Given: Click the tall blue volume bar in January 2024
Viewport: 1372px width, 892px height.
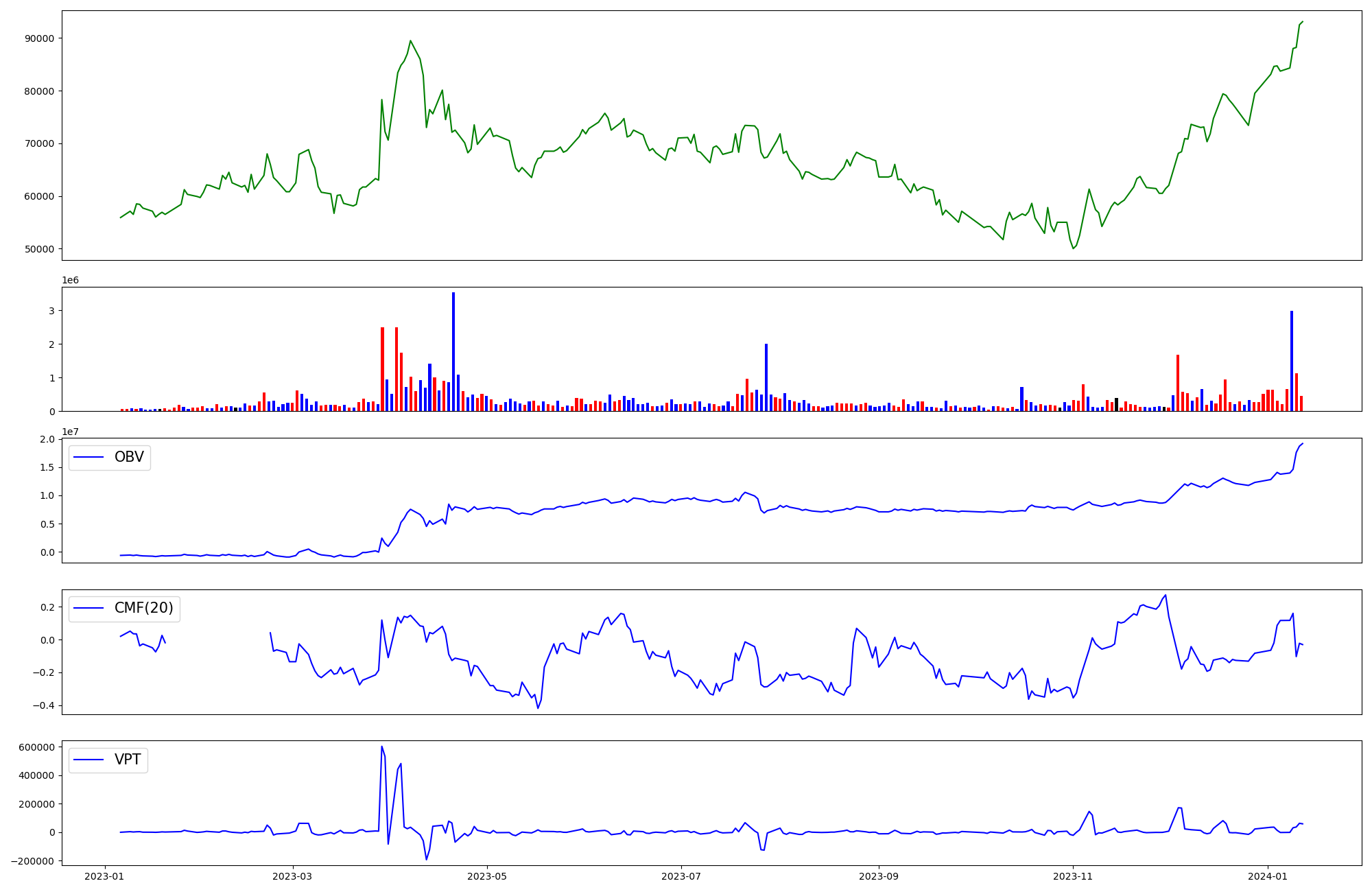Looking at the screenshot, I should tap(1292, 361).
